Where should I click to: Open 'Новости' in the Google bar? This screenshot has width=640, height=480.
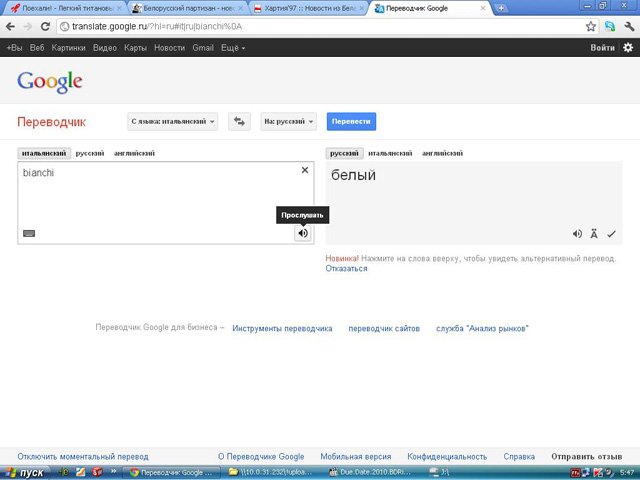(x=169, y=48)
